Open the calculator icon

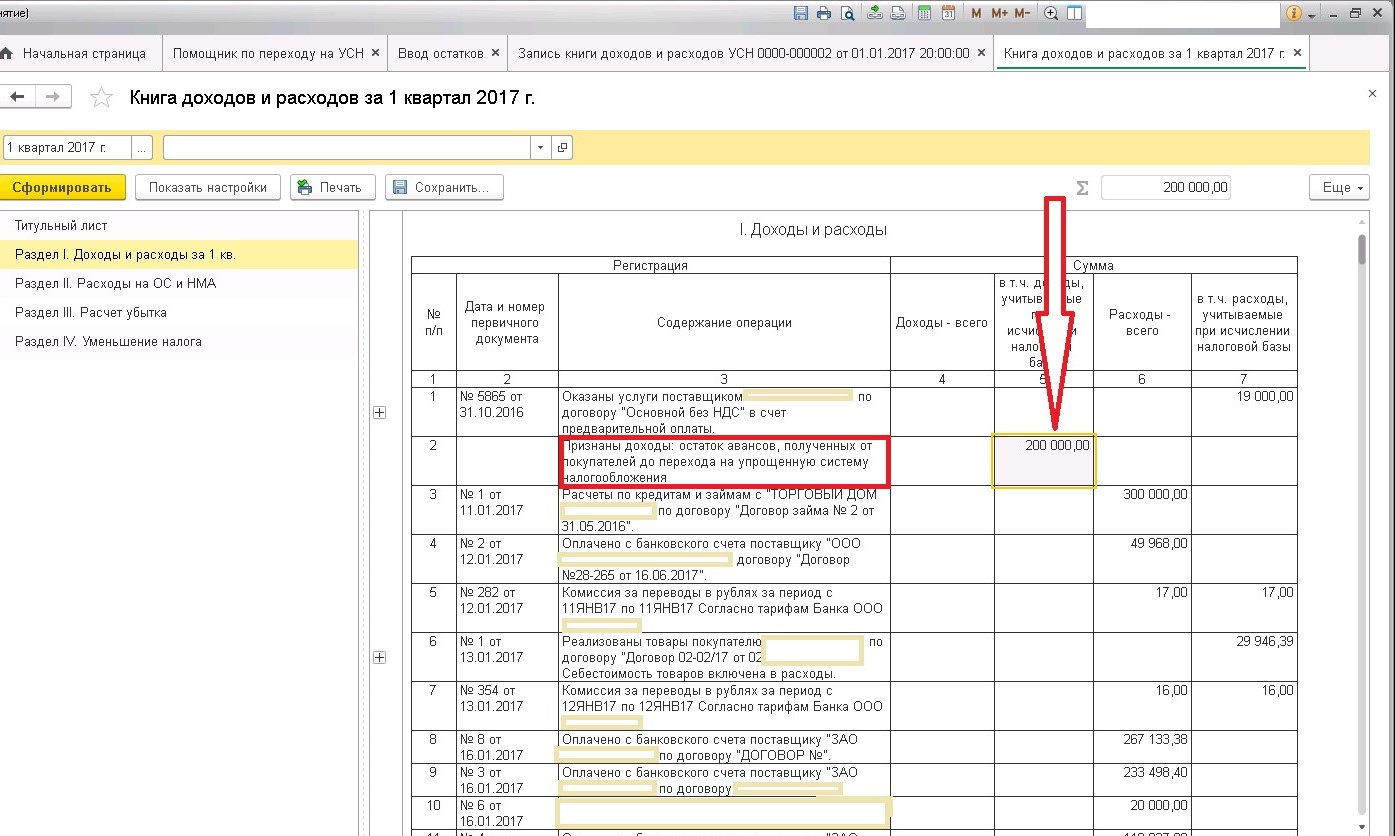point(925,14)
